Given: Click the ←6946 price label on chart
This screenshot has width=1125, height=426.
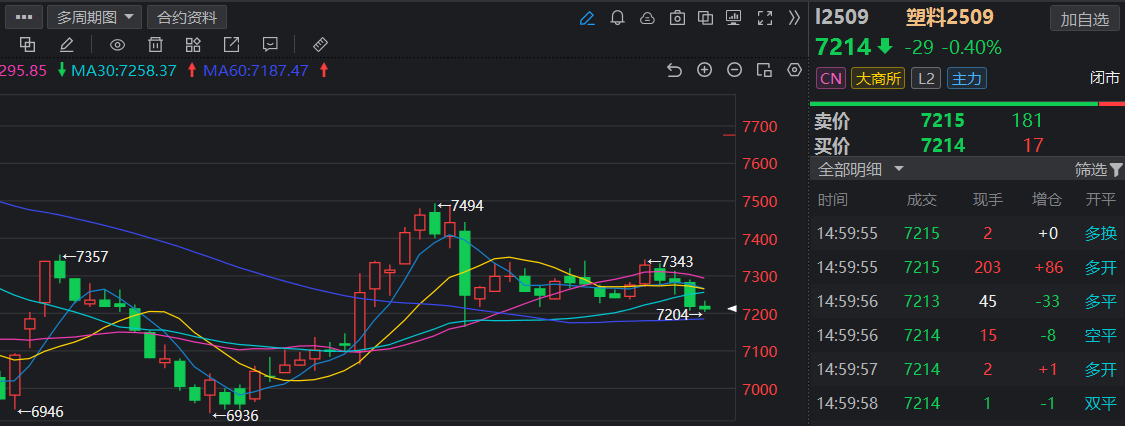Looking at the screenshot, I should 40,412.
